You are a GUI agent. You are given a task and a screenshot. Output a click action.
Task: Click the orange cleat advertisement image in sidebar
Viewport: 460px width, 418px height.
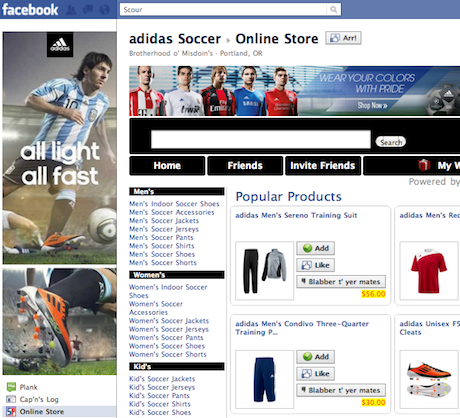(60, 322)
